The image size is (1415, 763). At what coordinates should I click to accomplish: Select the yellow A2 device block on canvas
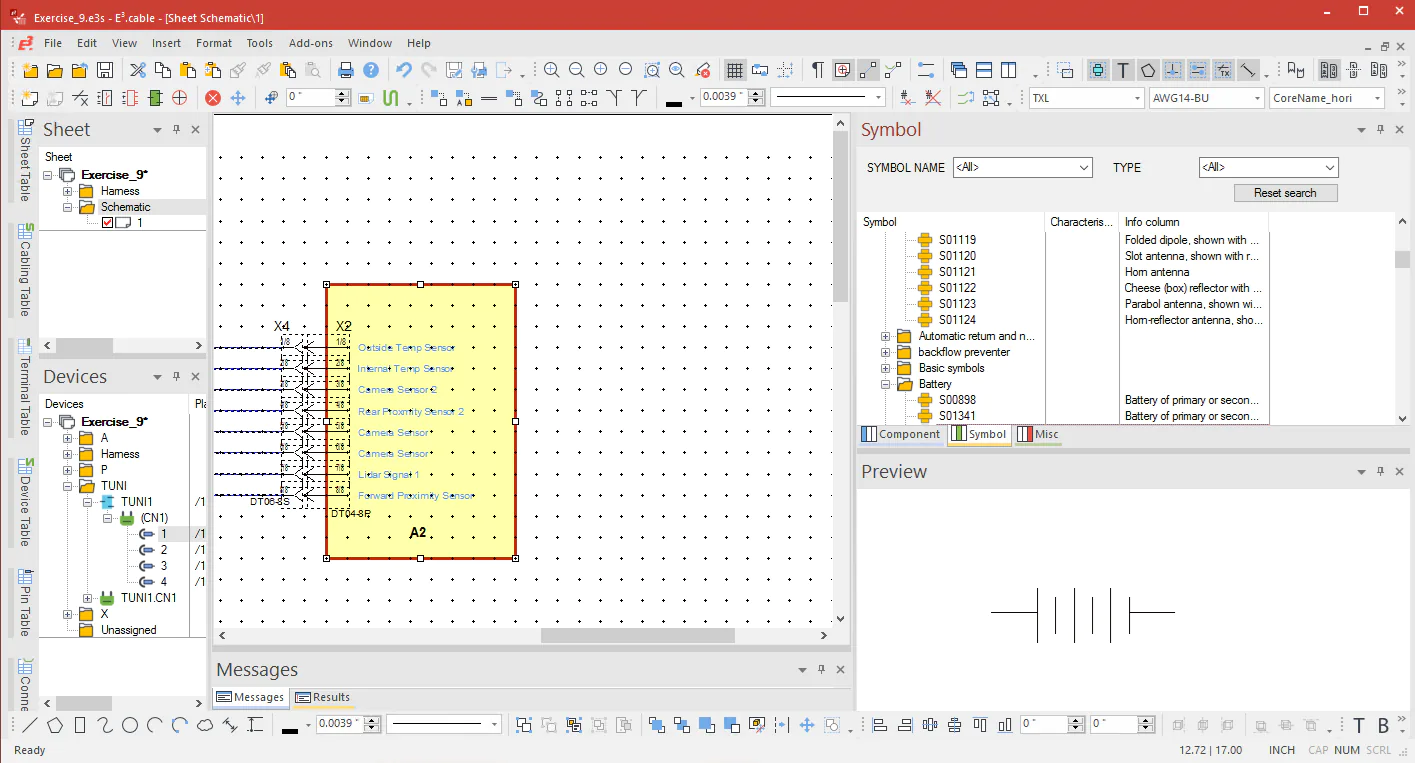[x=421, y=422]
